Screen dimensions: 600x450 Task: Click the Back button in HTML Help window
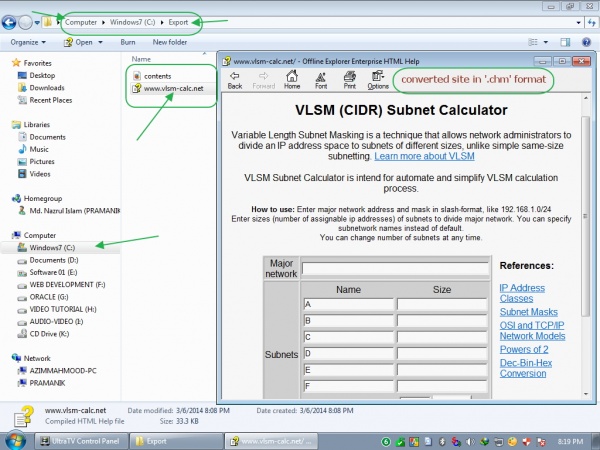[235, 80]
